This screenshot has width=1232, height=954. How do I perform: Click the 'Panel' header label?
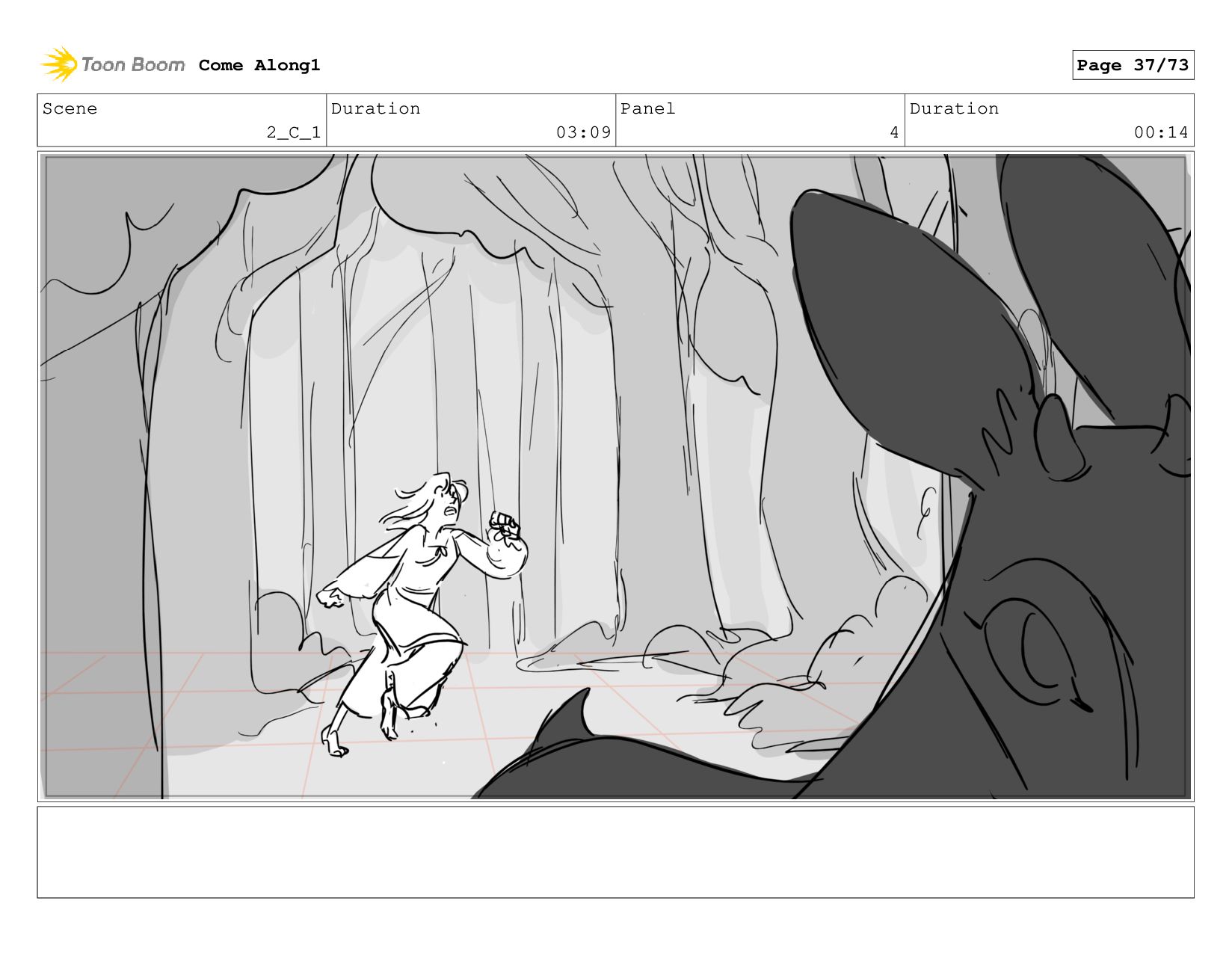[647, 108]
